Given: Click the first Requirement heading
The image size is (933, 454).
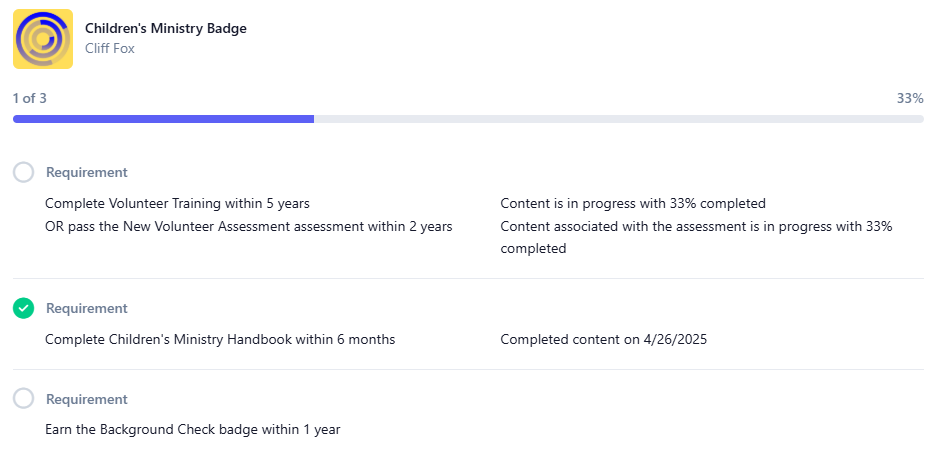Looking at the screenshot, I should [x=87, y=172].
